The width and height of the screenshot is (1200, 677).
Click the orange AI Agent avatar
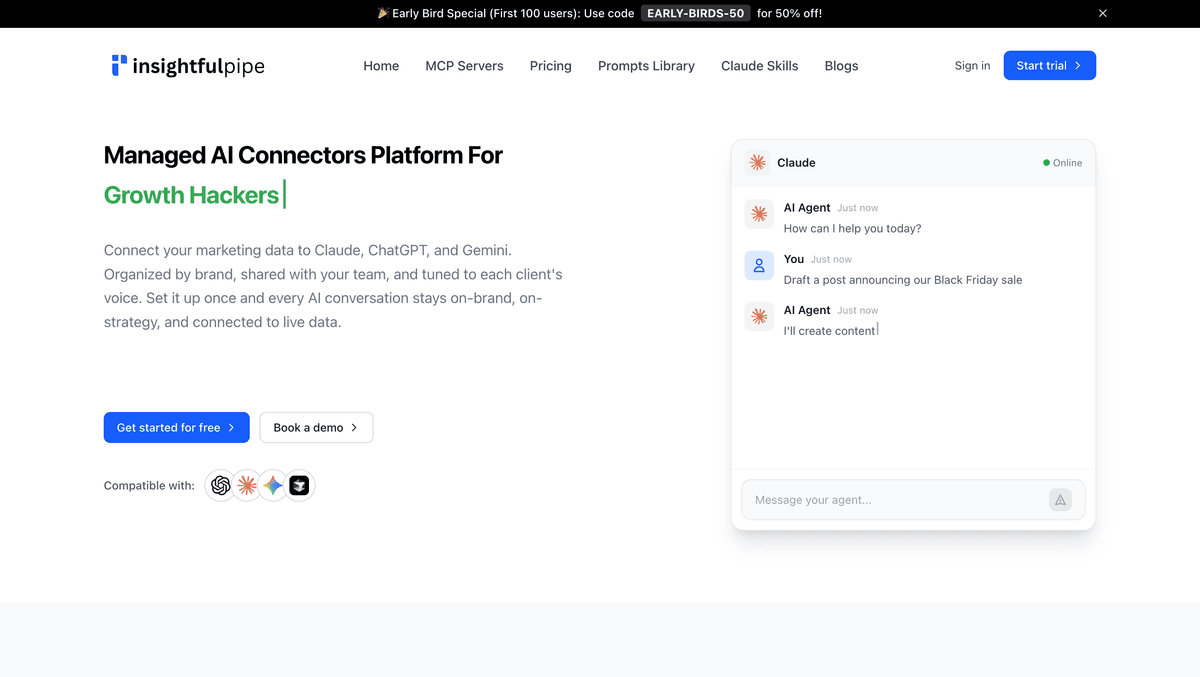(759, 213)
